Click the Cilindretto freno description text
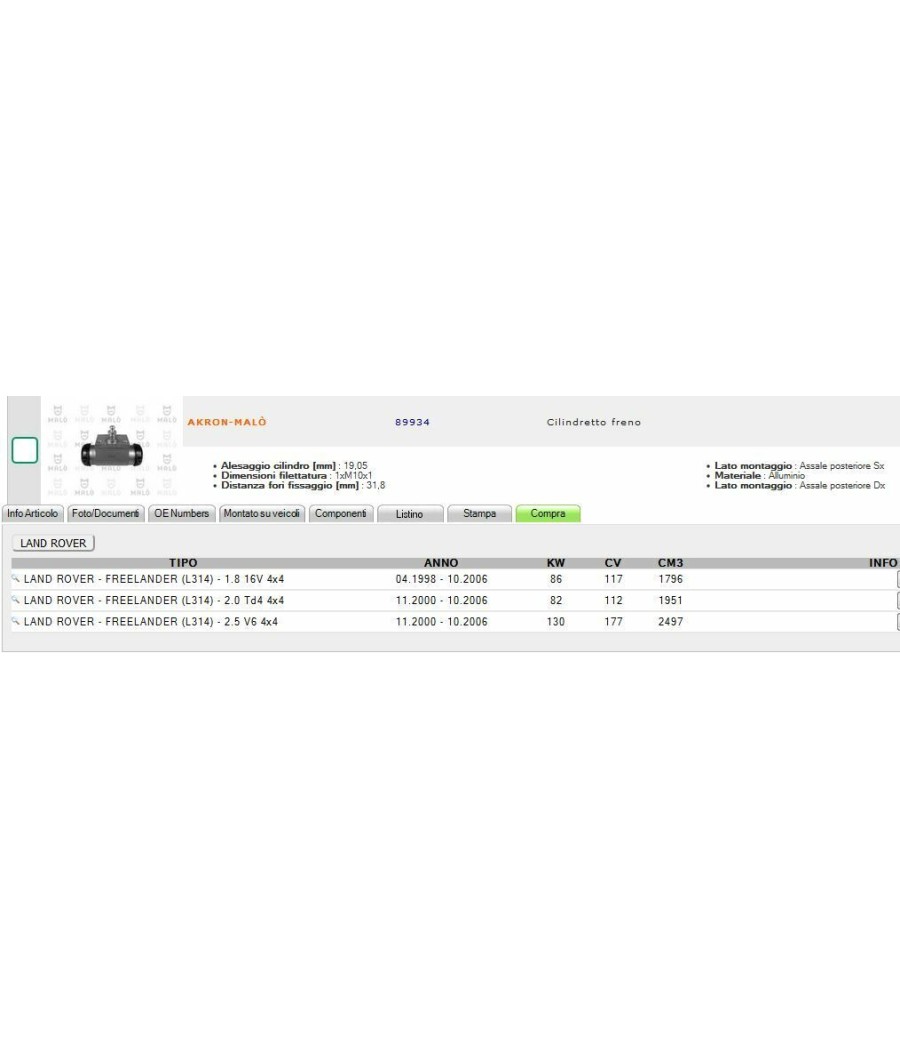 594,423
